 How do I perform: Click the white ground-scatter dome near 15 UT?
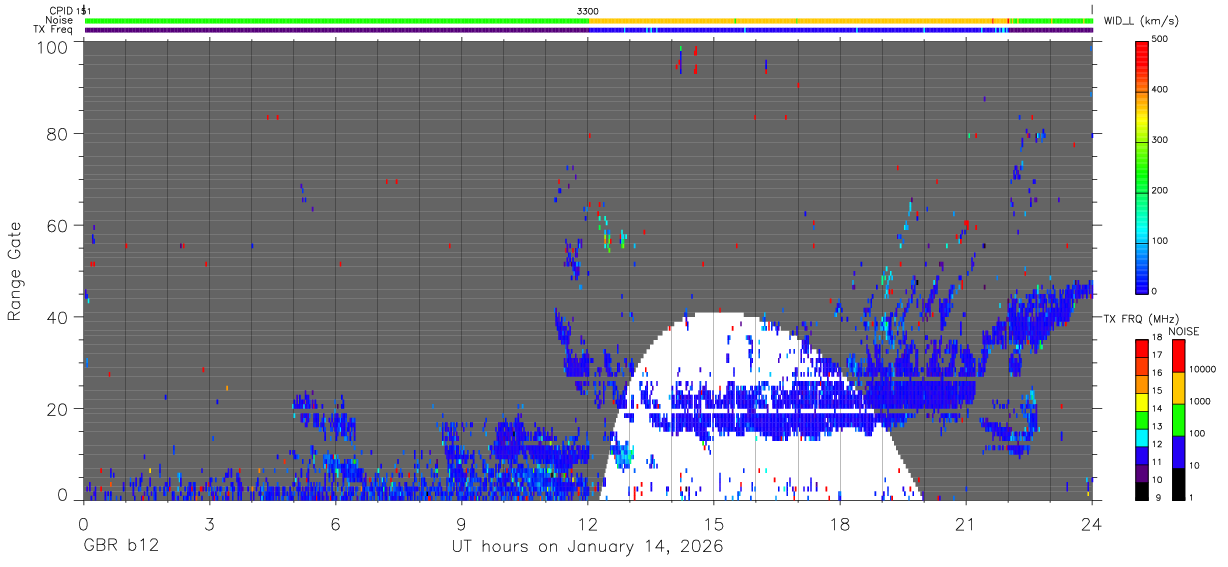(x=760, y=406)
